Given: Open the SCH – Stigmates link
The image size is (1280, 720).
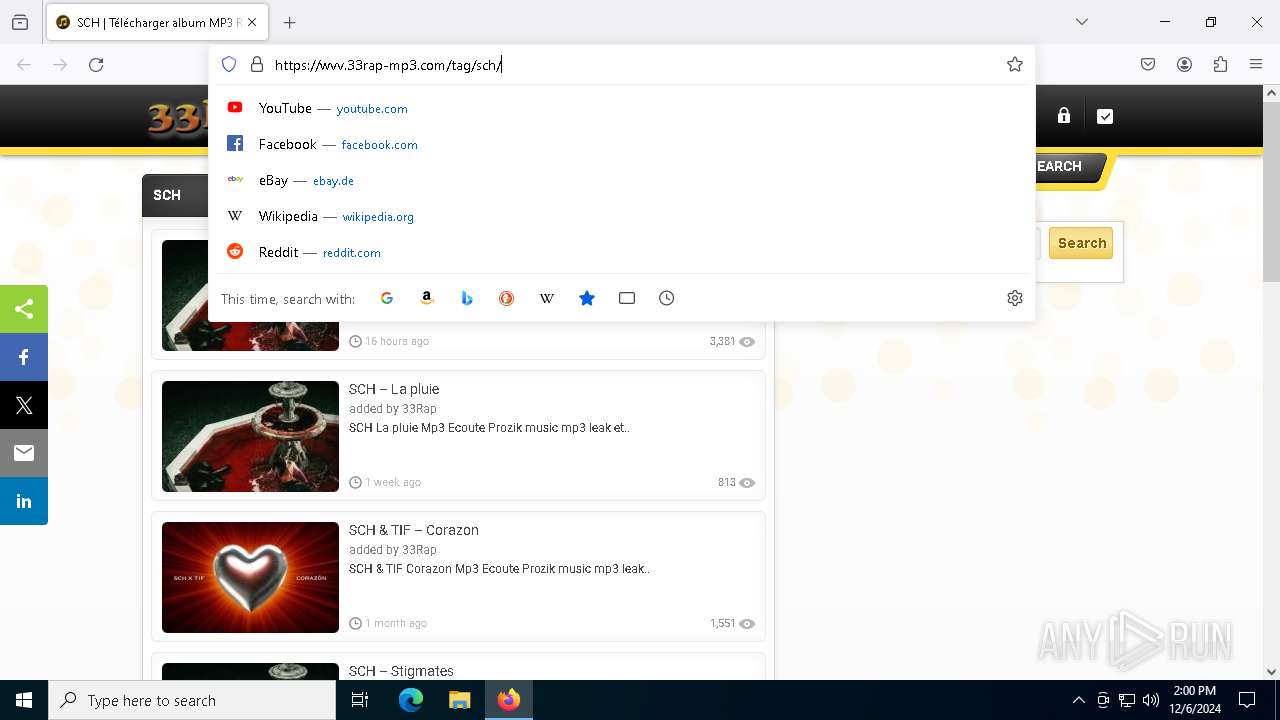Looking at the screenshot, I should coord(401,671).
